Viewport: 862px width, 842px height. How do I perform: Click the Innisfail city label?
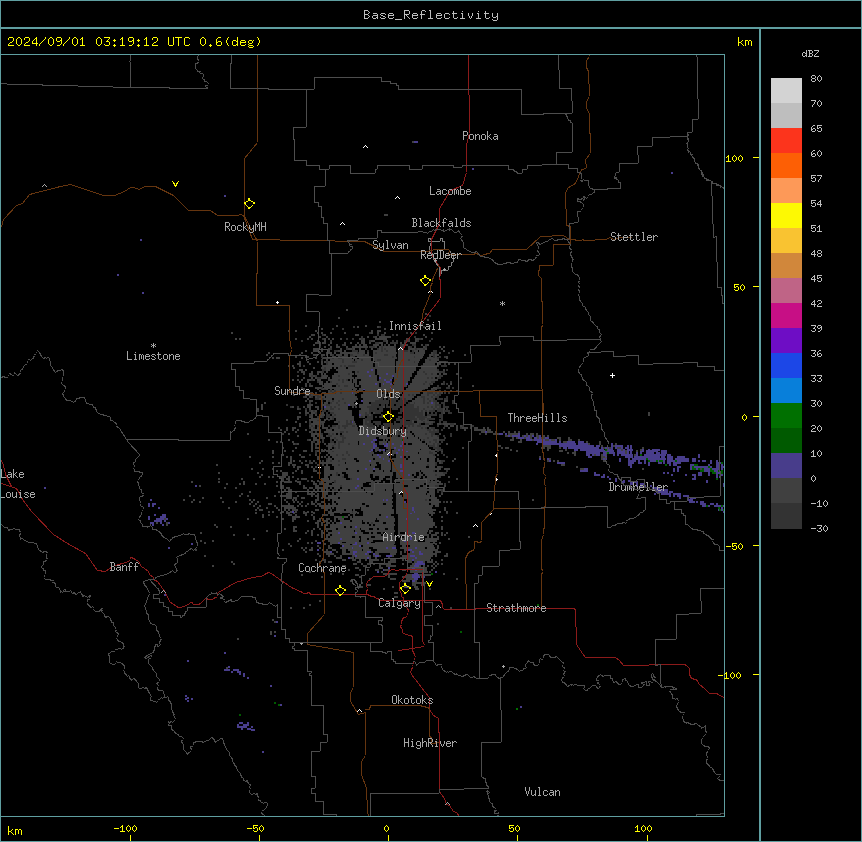[415, 326]
